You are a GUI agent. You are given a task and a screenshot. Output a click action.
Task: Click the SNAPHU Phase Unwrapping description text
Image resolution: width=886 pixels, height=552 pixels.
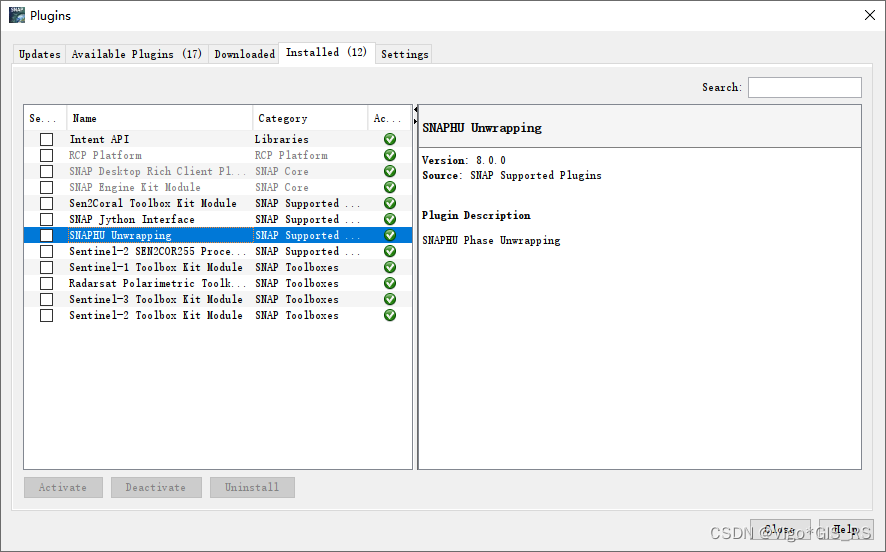click(491, 241)
